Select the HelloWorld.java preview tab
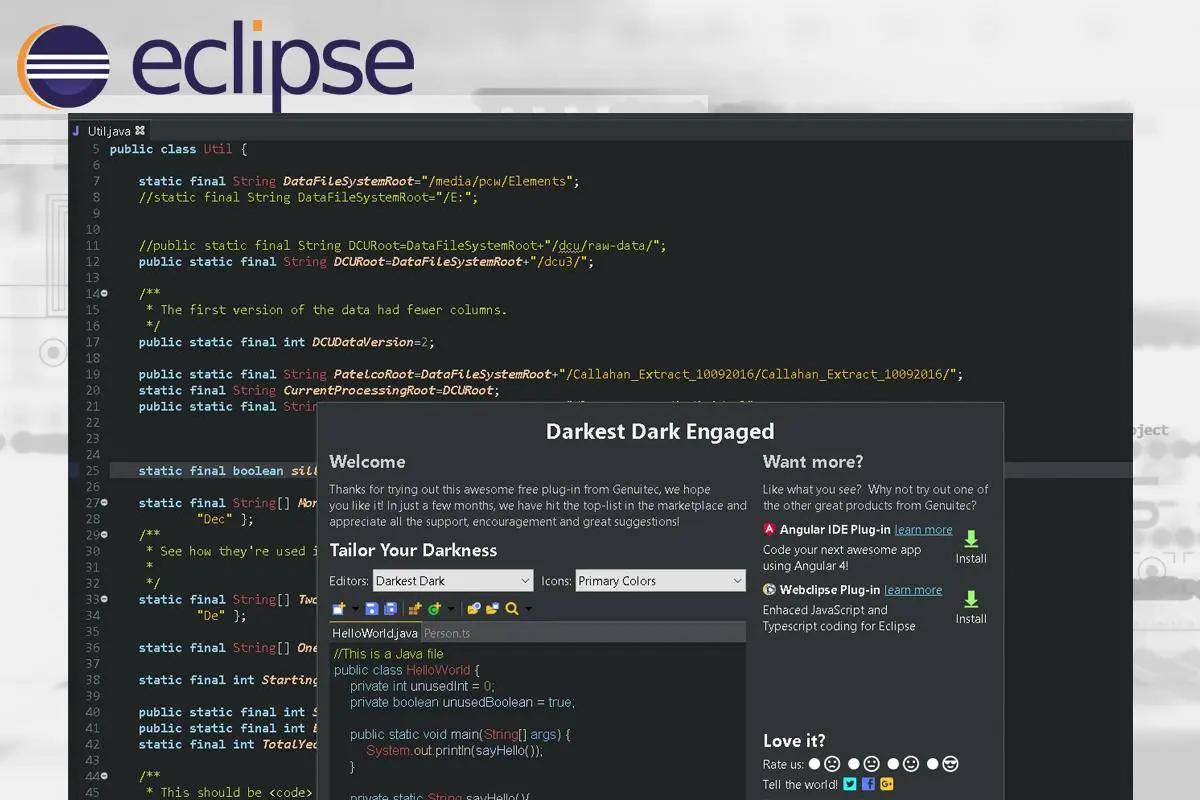This screenshot has height=800, width=1200. pyautogui.click(x=375, y=633)
